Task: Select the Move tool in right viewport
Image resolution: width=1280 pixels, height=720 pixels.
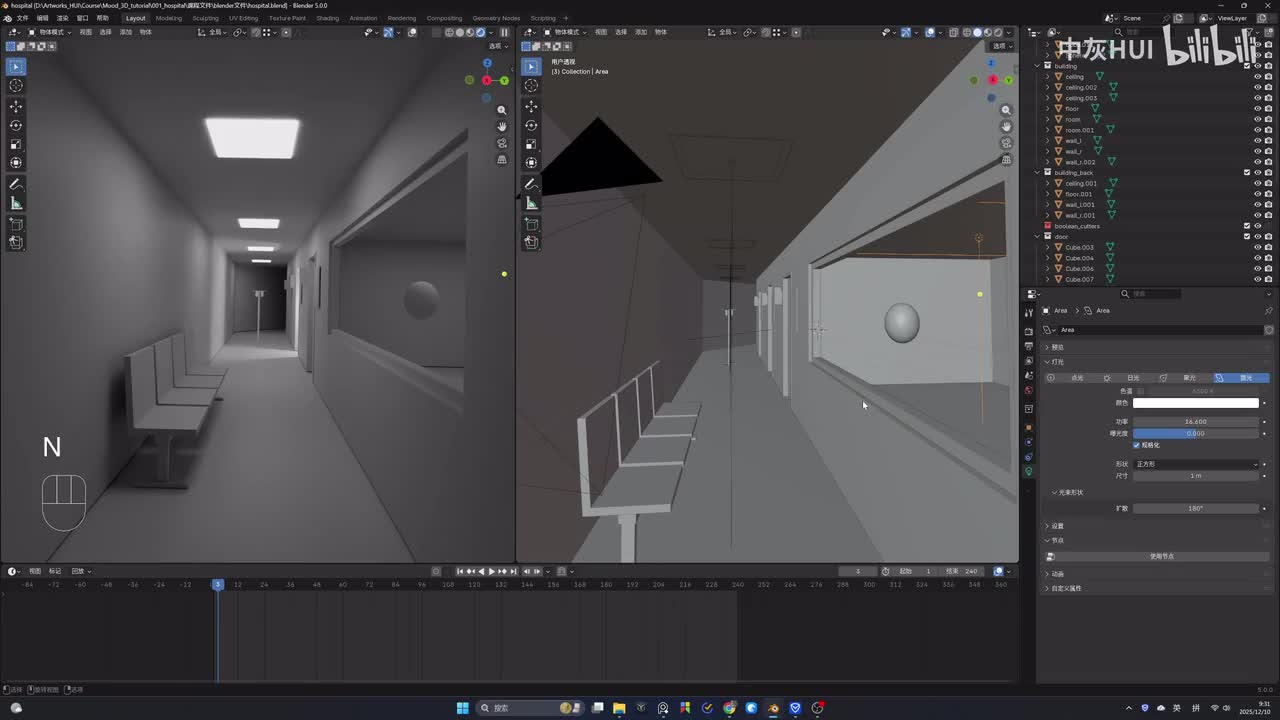Action: point(532,106)
